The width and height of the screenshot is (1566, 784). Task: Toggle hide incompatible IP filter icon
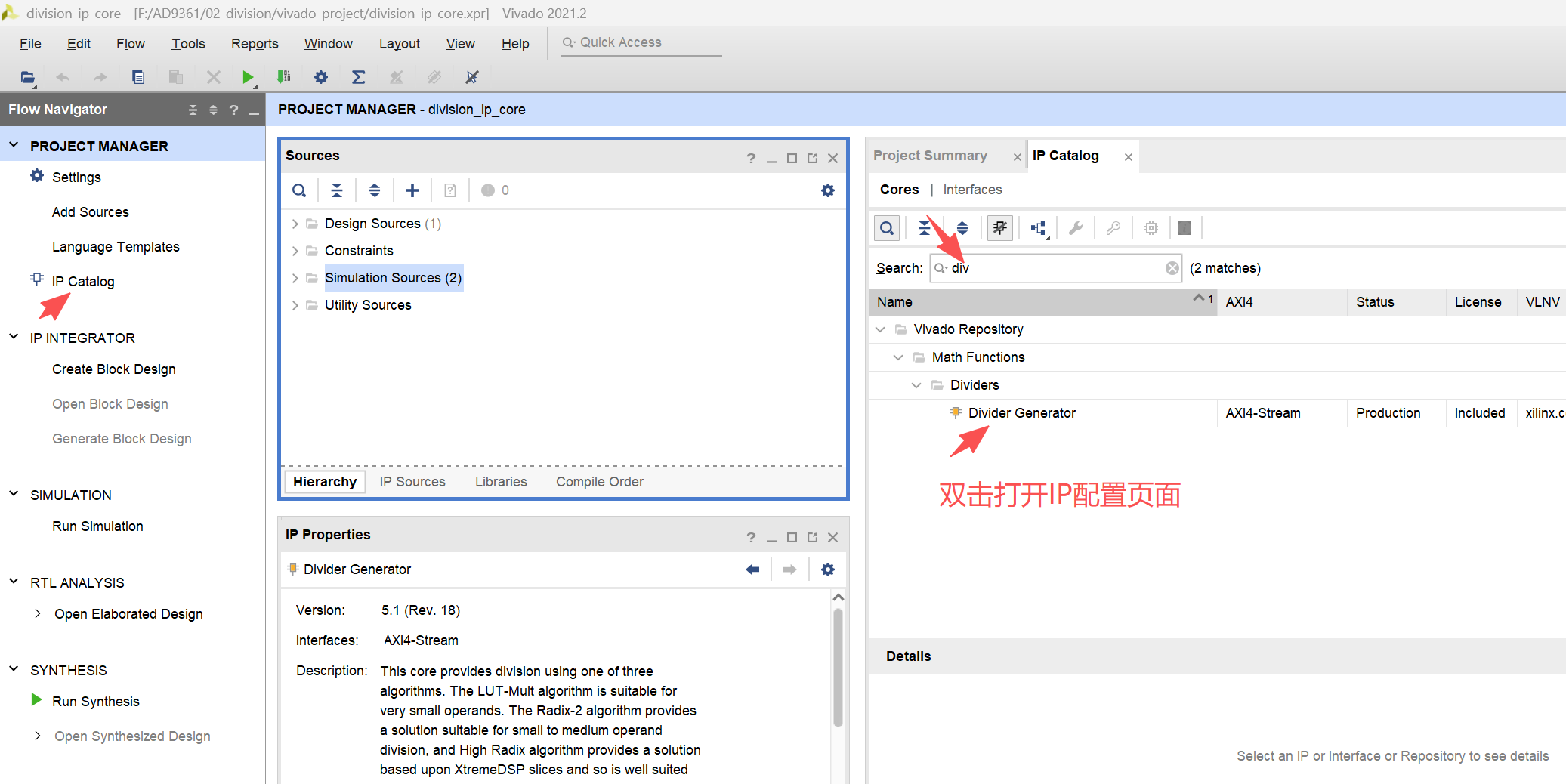[1000, 228]
